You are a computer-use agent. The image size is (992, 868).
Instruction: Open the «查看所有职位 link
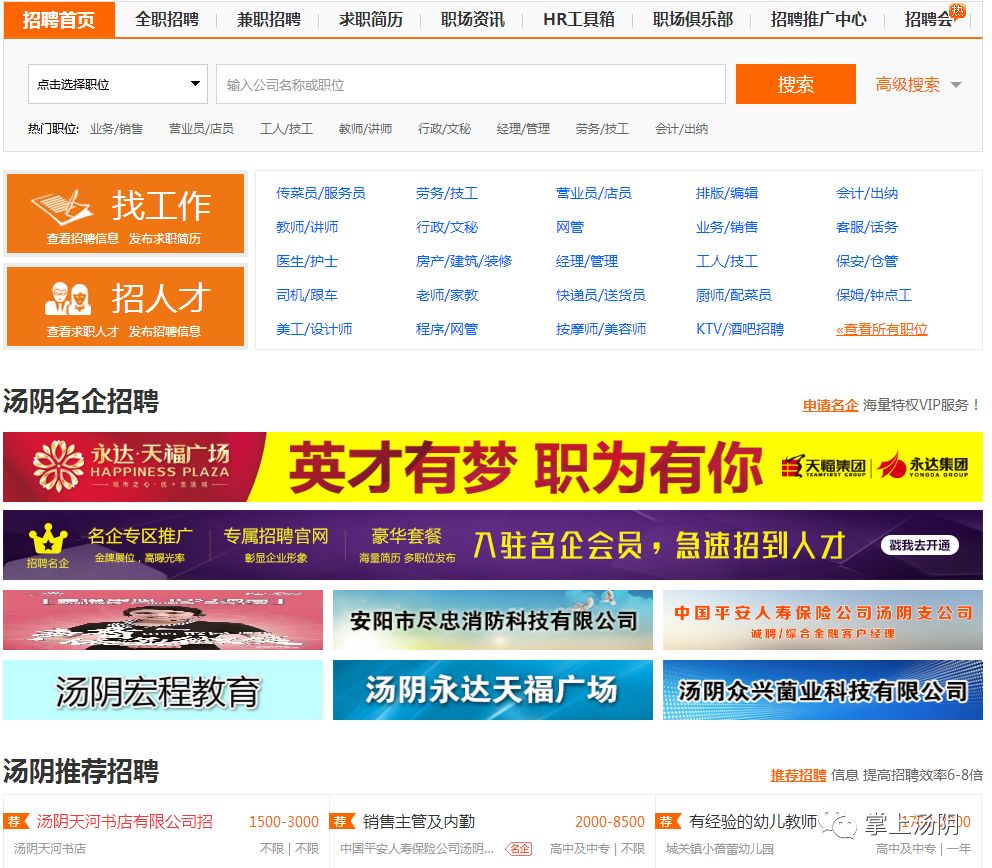tap(882, 329)
